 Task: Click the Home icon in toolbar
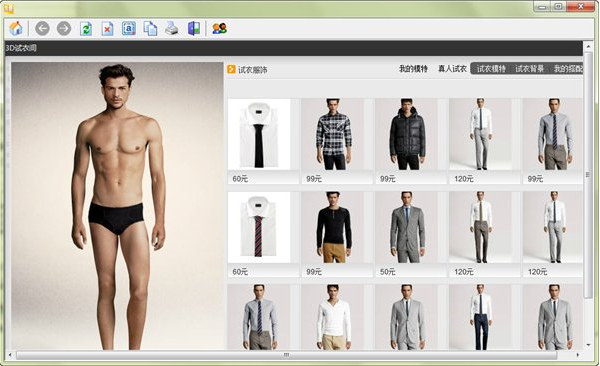click(16, 28)
